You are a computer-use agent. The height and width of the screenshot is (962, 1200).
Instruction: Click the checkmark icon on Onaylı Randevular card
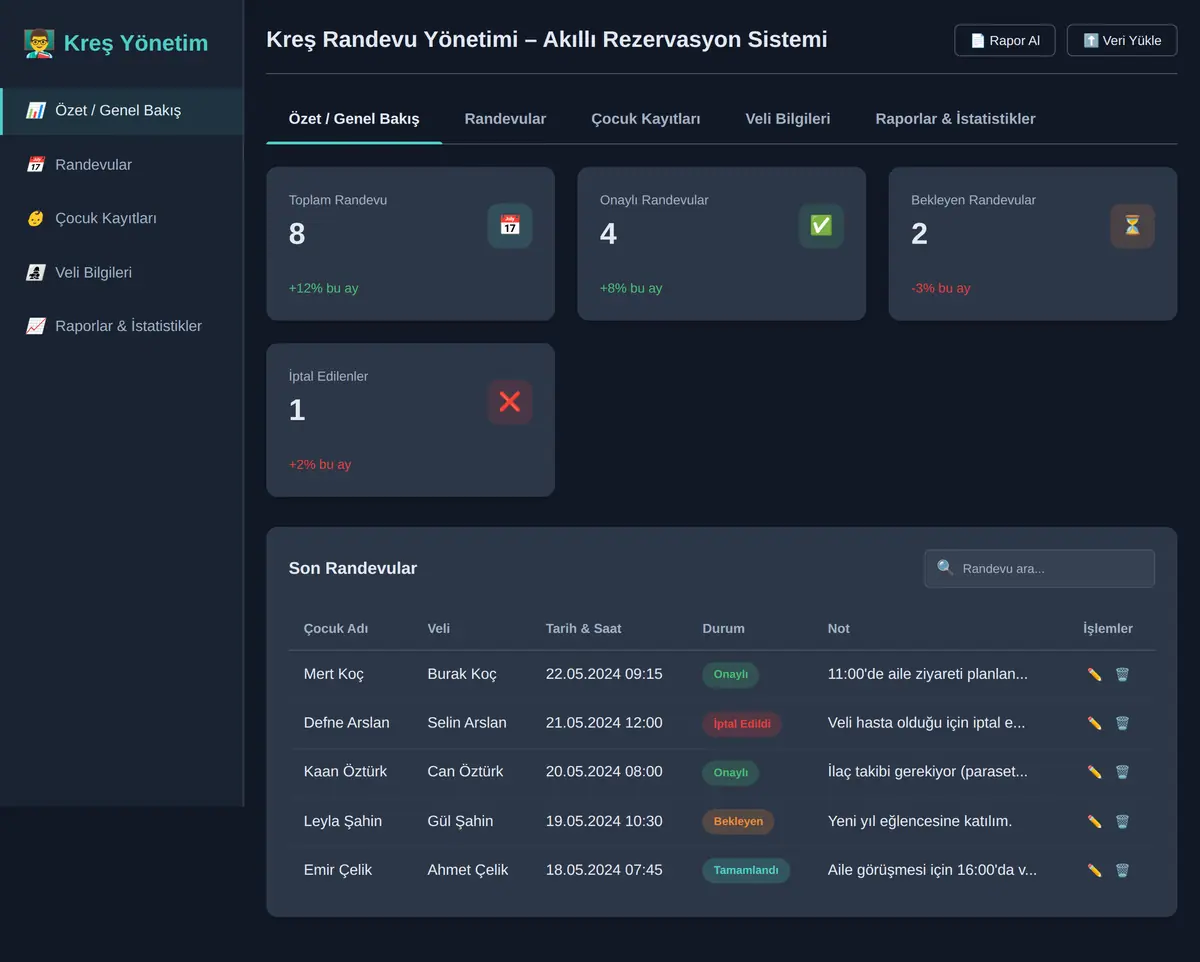click(821, 226)
